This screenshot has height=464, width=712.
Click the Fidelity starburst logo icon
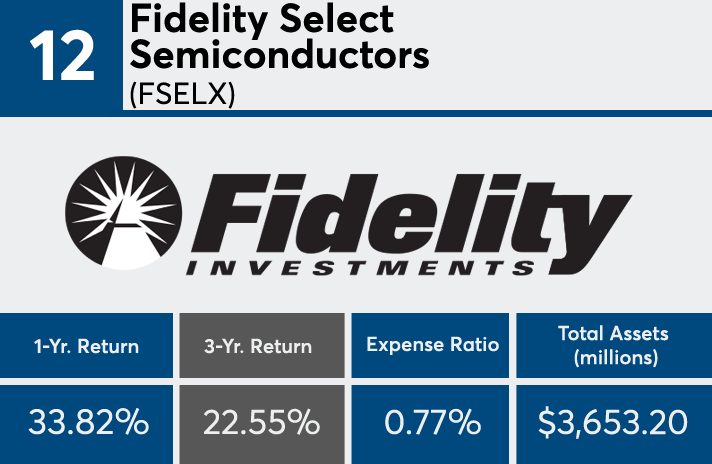(x=124, y=213)
